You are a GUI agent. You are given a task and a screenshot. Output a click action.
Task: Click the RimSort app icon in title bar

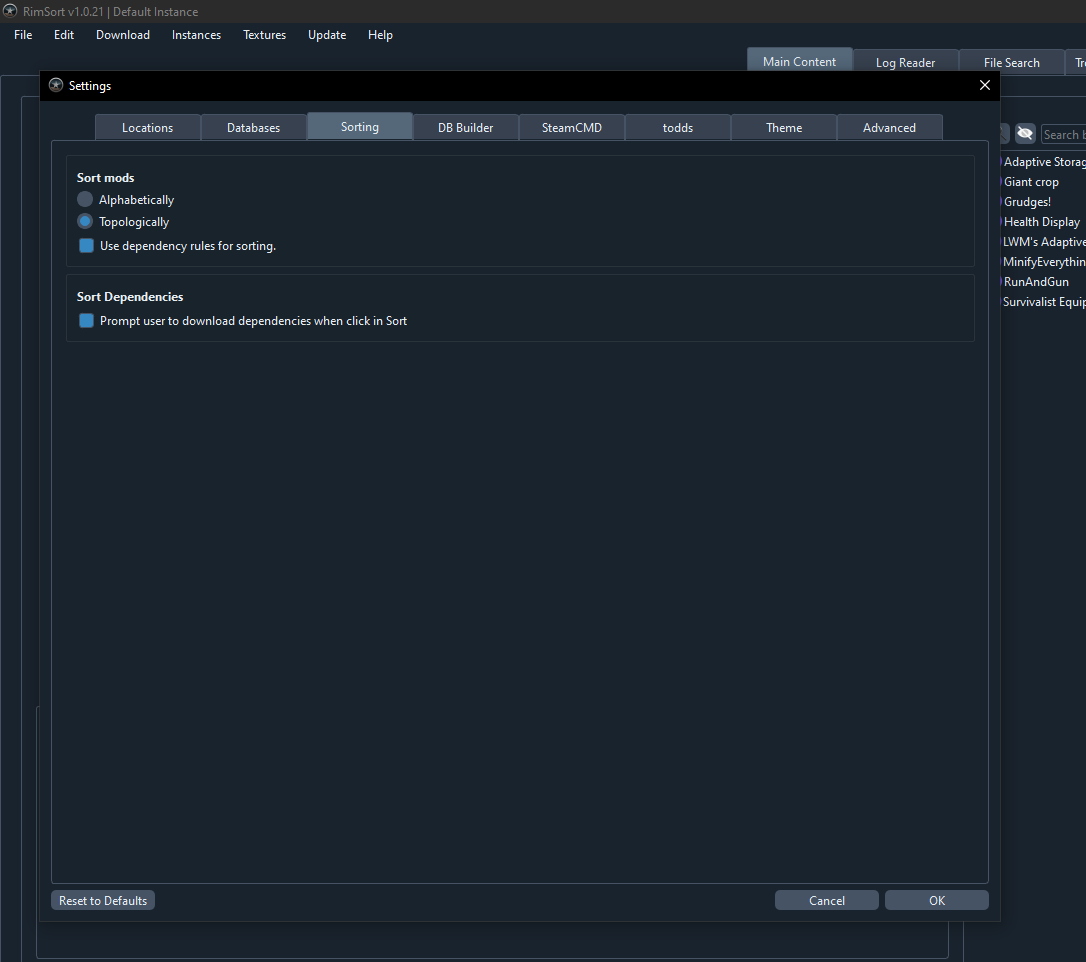pos(10,11)
